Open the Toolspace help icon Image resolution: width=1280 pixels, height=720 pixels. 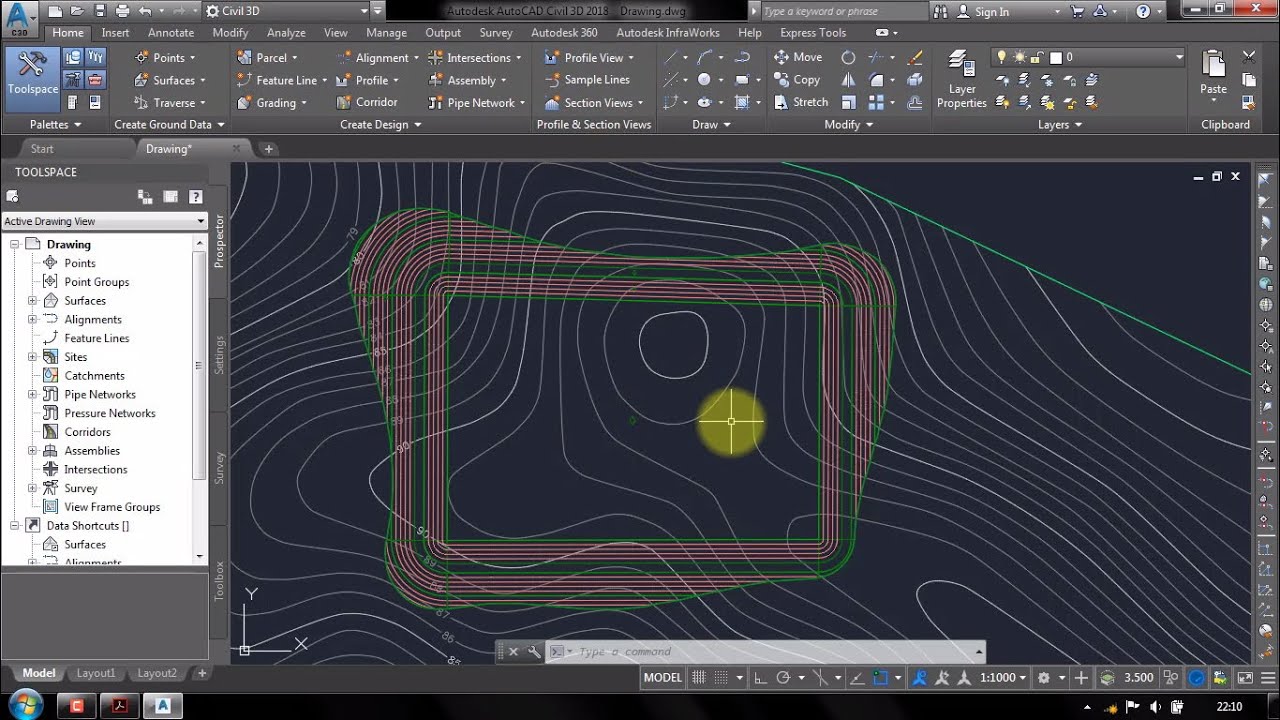pyautogui.click(x=196, y=197)
